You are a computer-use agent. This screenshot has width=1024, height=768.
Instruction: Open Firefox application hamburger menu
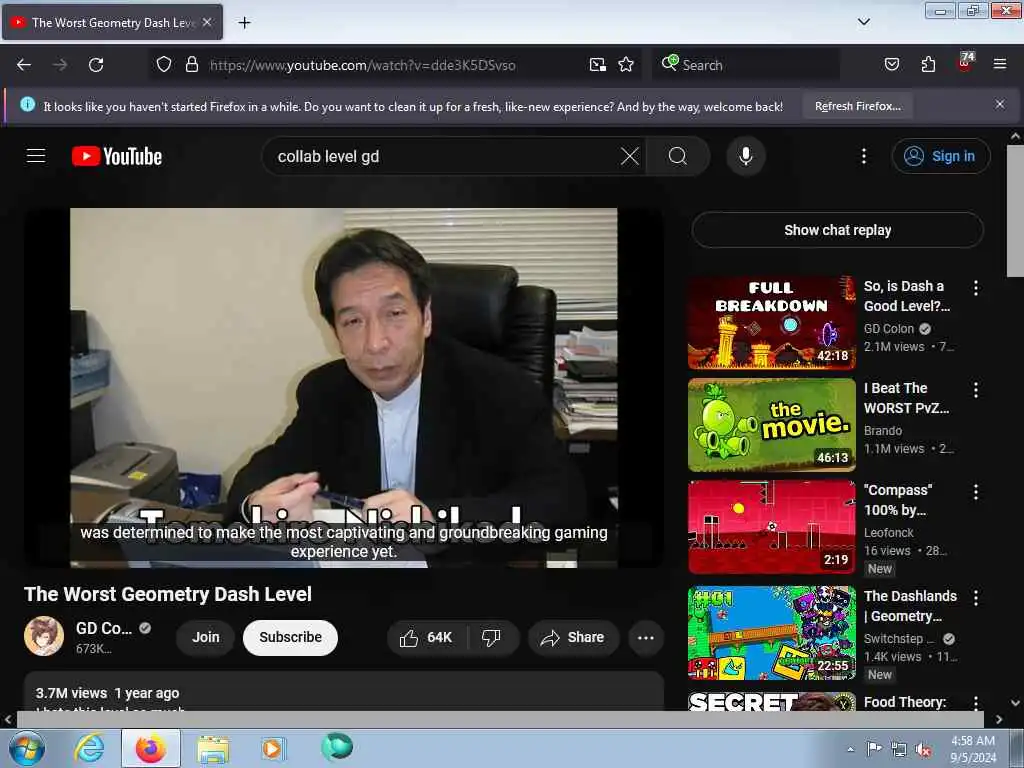(x=1000, y=64)
